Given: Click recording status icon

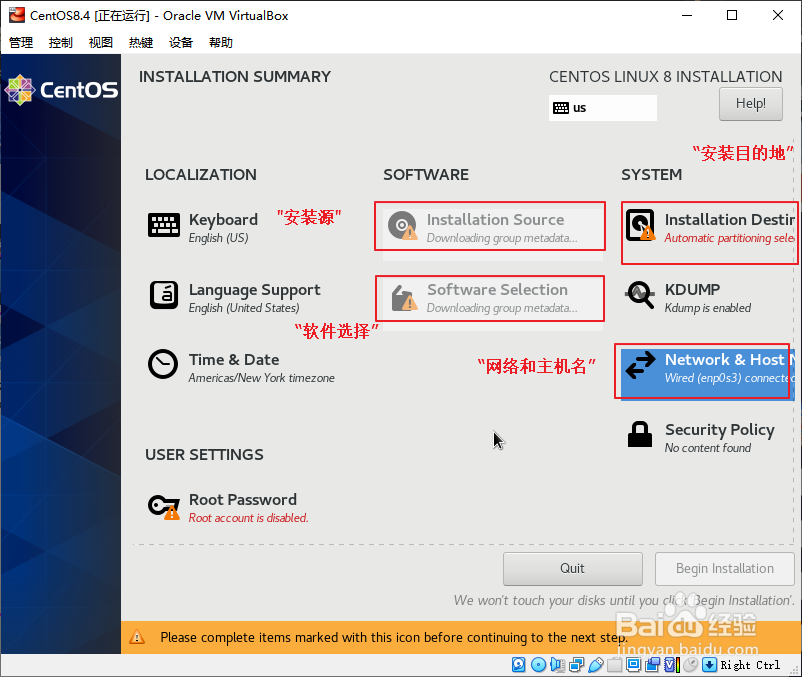Looking at the screenshot, I should (x=653, y=664).
